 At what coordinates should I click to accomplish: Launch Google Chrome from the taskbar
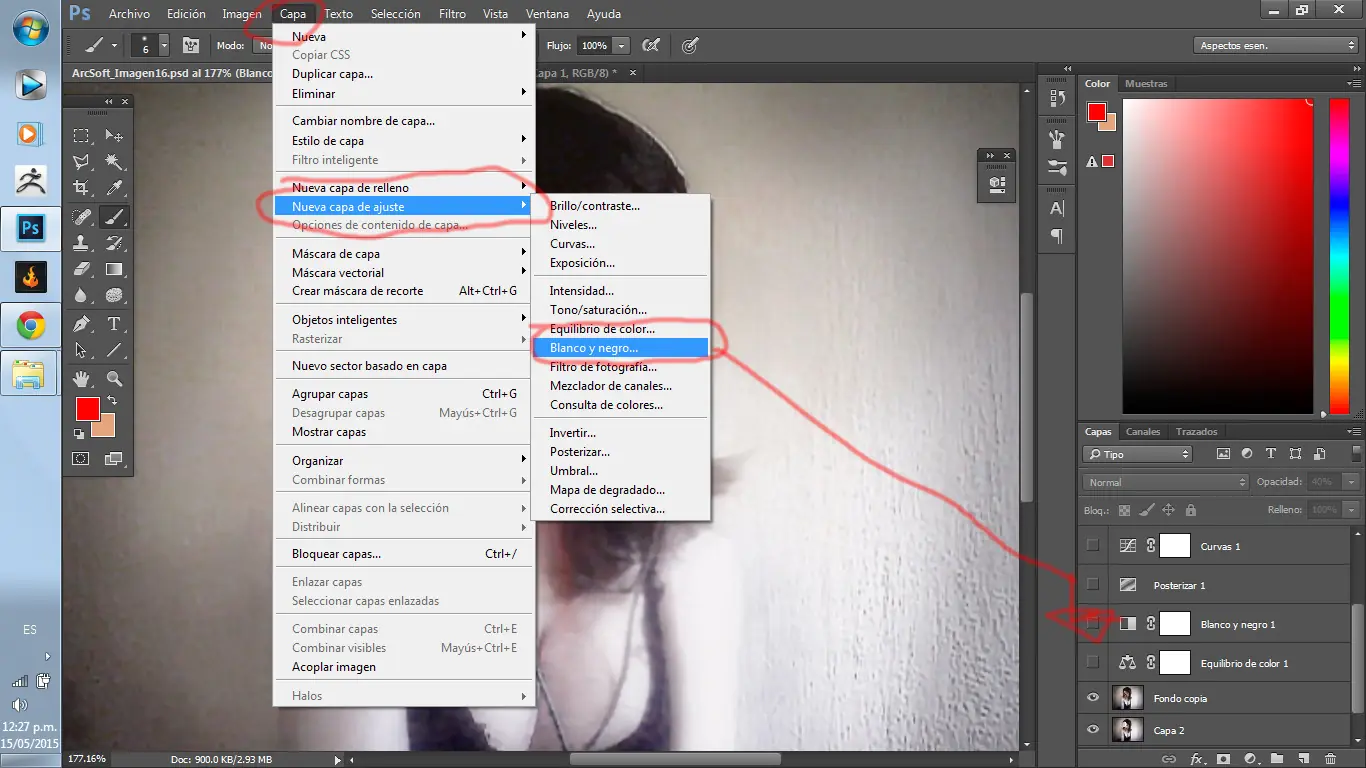tap(31, 326)
